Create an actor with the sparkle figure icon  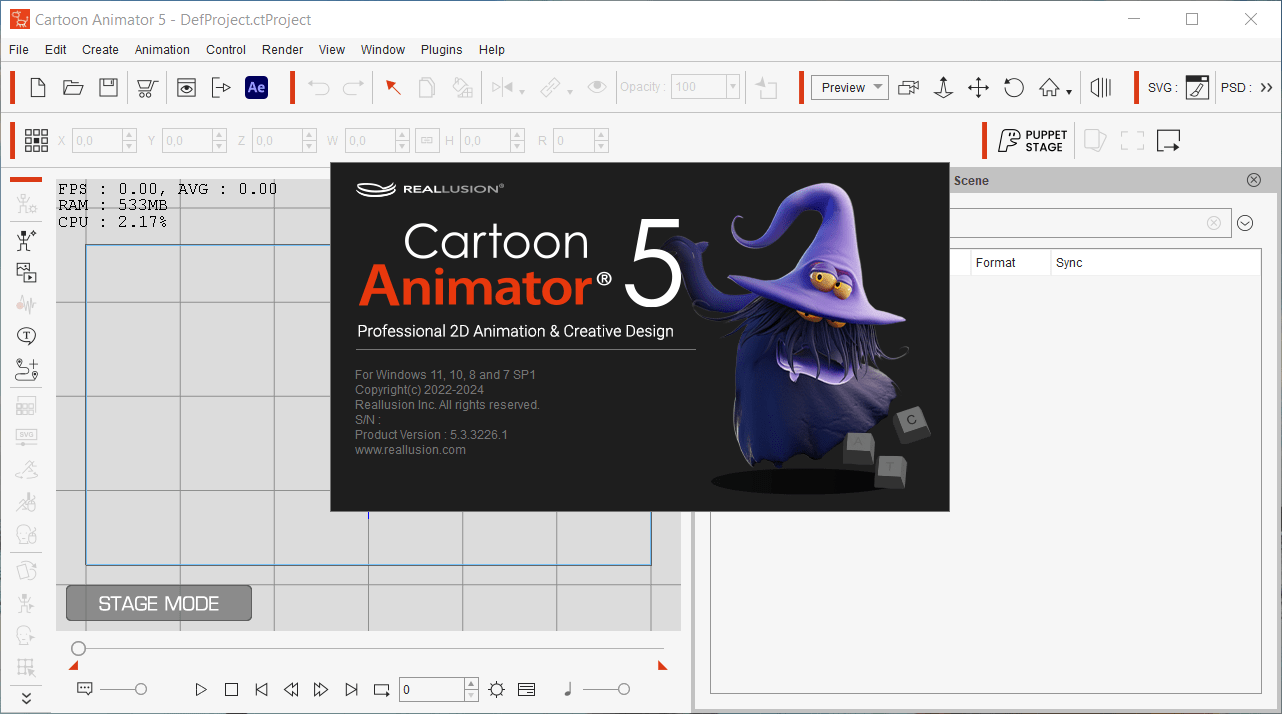click(26, 240)
